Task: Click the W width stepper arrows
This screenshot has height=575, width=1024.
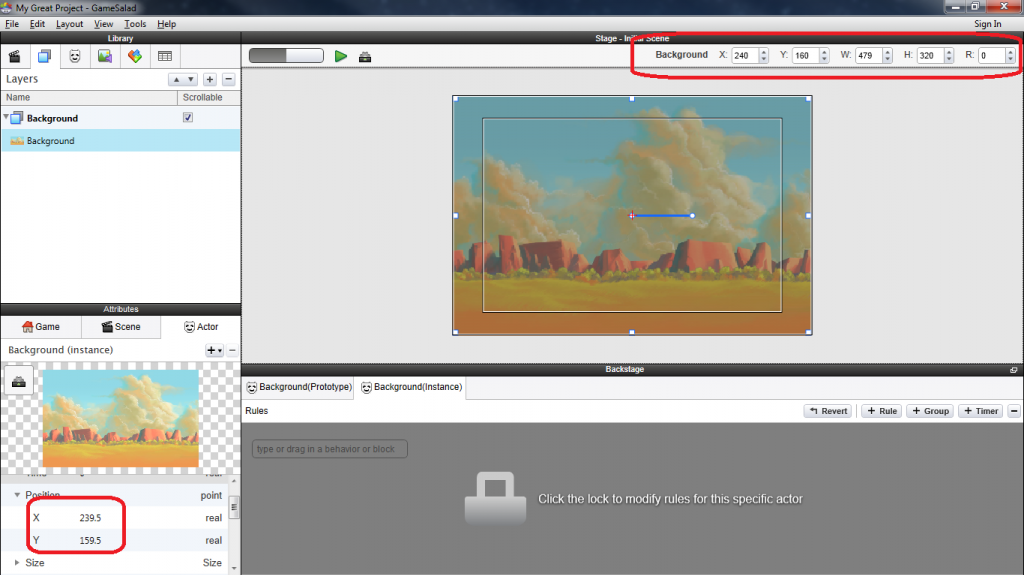Action: pyautogui.click(x=888, y=56)
